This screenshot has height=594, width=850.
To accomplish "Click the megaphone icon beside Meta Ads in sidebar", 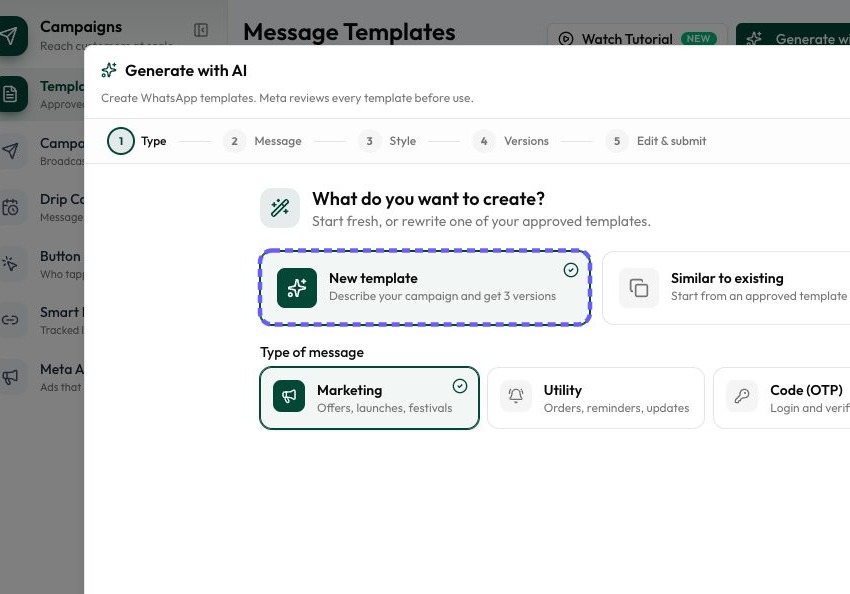I will [10, 377].
